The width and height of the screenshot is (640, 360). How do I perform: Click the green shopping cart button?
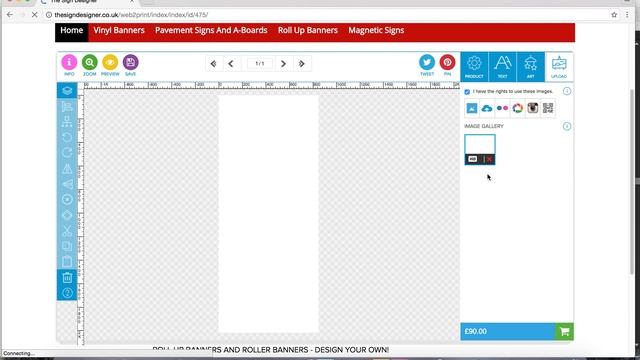(x=564, y=331)
